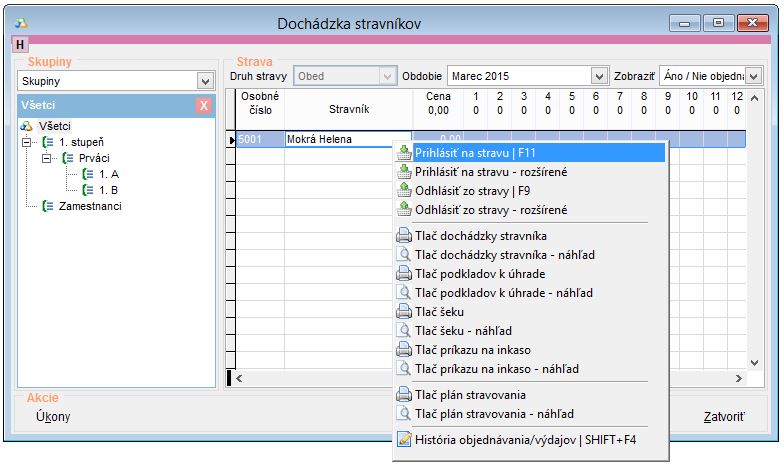The image size is (784, 467).
Task: Open the Obdobie Marec 2015 dropdown
Action: (x=599, y=77)
